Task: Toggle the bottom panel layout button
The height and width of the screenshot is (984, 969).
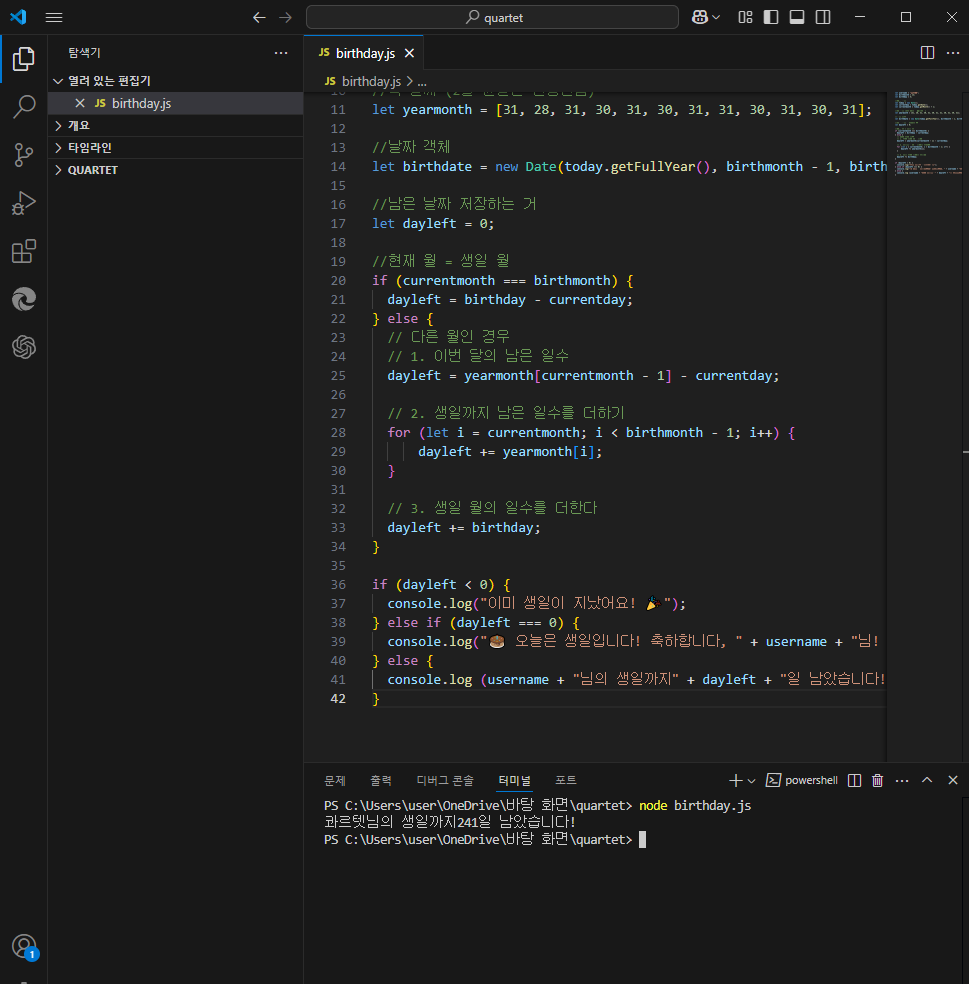Action: point(797,17)
